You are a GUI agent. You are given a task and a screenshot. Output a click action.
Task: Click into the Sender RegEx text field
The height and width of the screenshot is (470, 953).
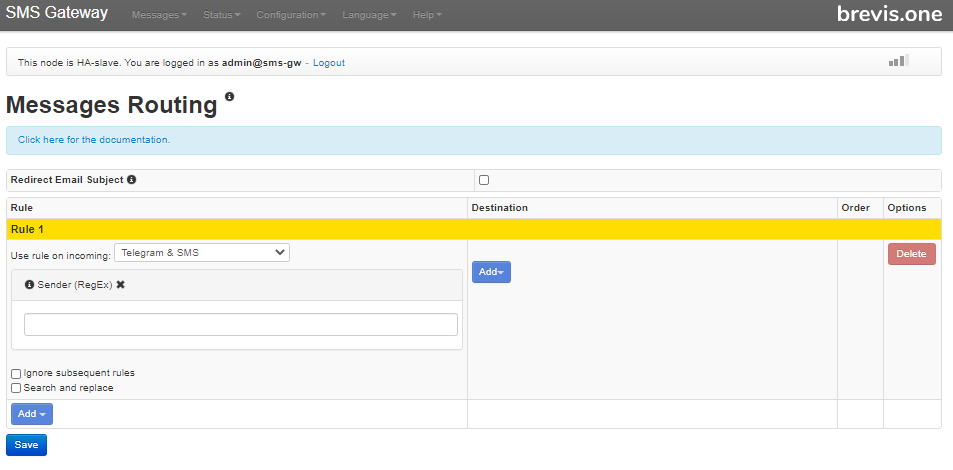pyautogui.click(x=240, y=325)
